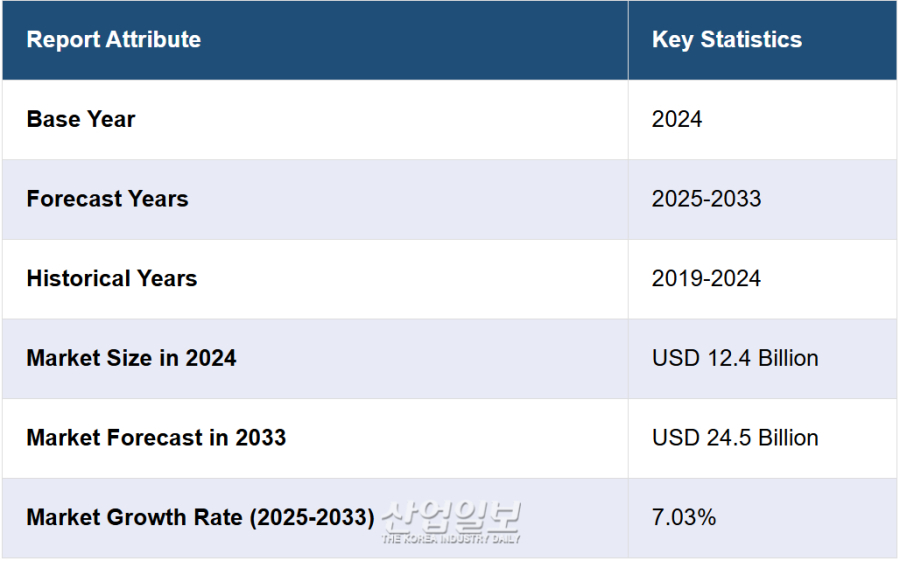Click the 2024 base year value
This screenshot has height=561, width=900.
click(677, 119)
